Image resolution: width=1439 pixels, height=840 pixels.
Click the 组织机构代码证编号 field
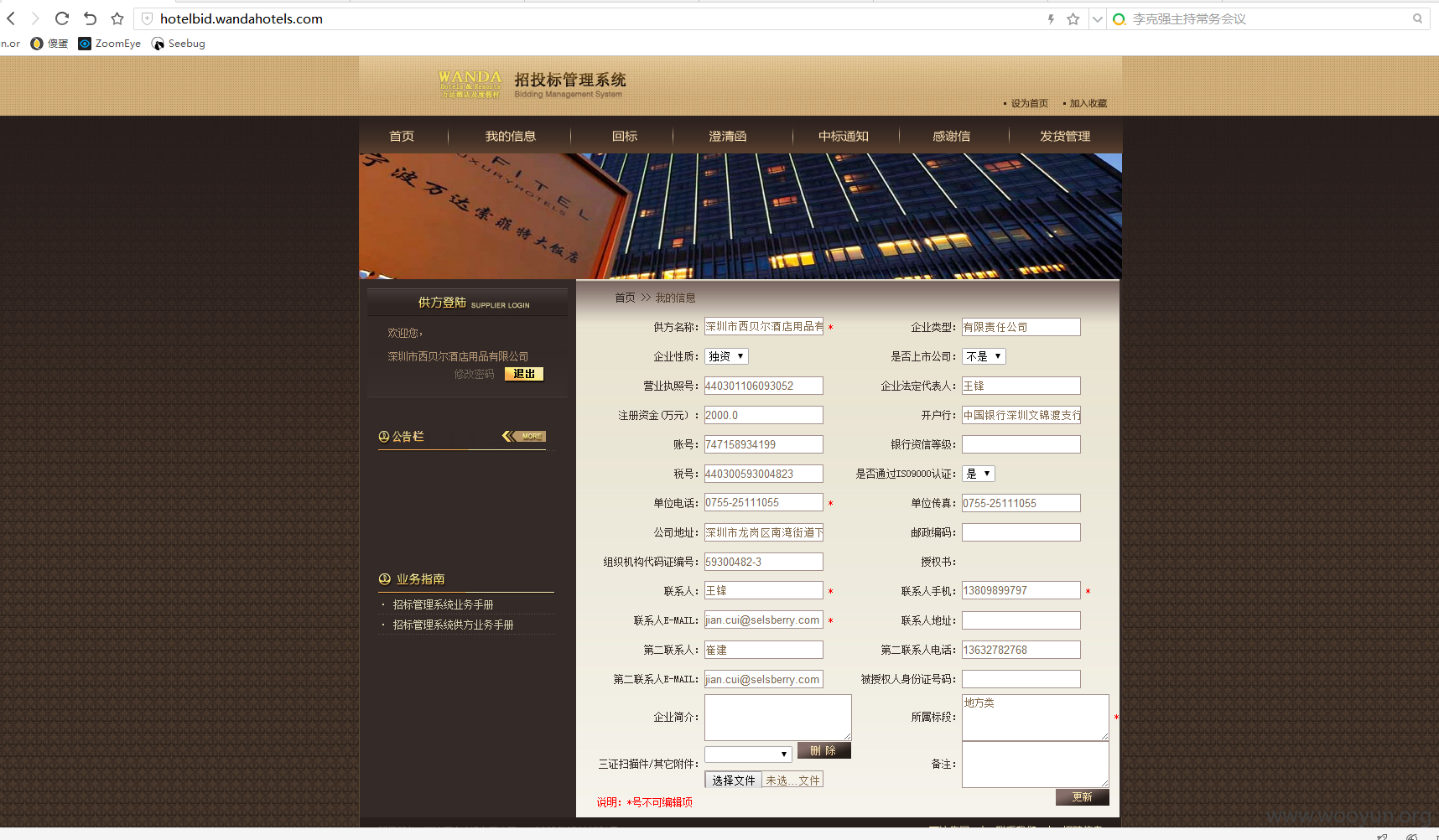[763, 562]
